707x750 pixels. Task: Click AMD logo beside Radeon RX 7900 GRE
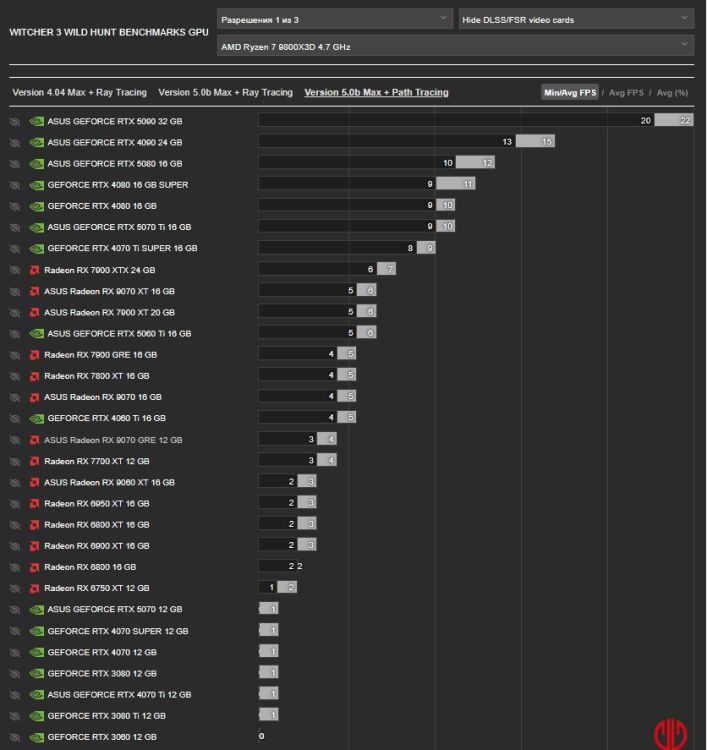(34, 355)
